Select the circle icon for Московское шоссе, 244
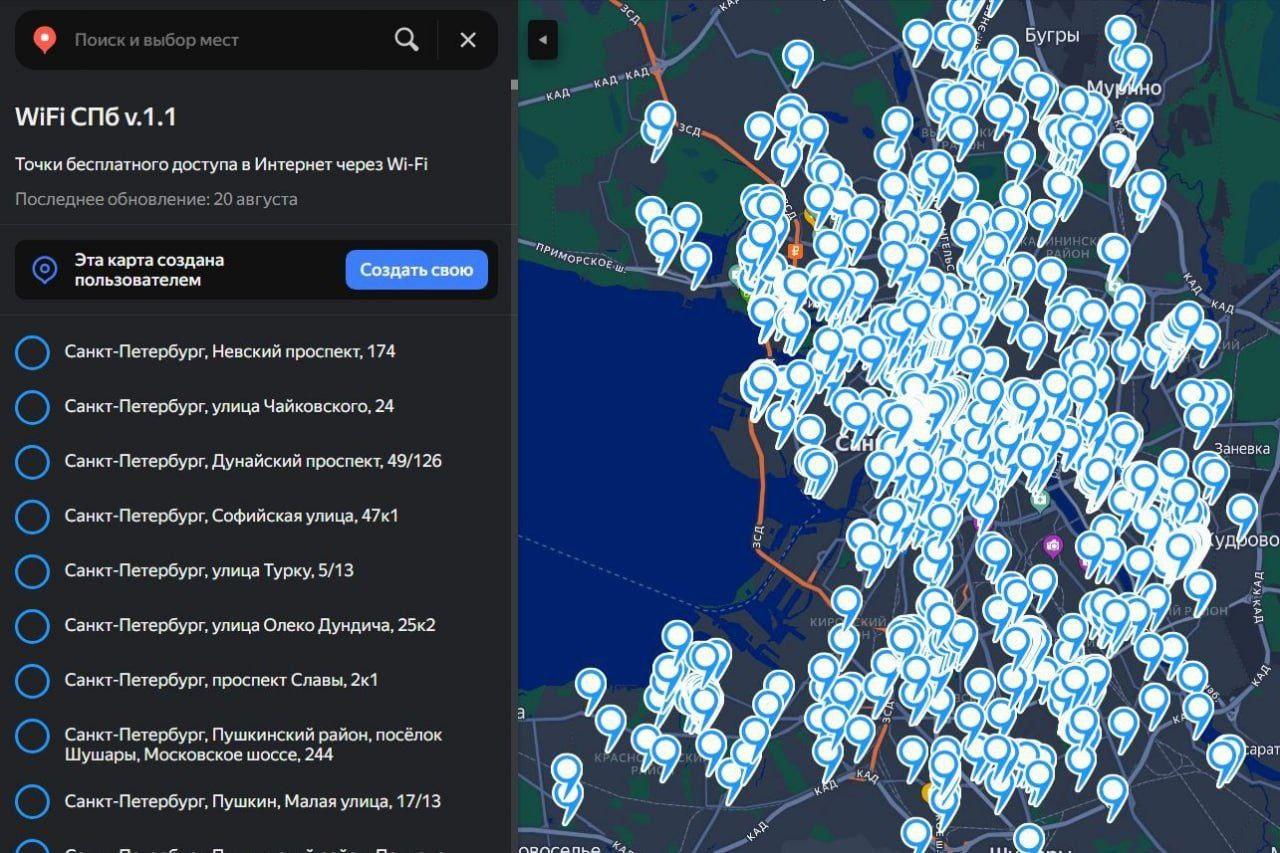This screenshot has width=1280, height=853. [33, 736]
